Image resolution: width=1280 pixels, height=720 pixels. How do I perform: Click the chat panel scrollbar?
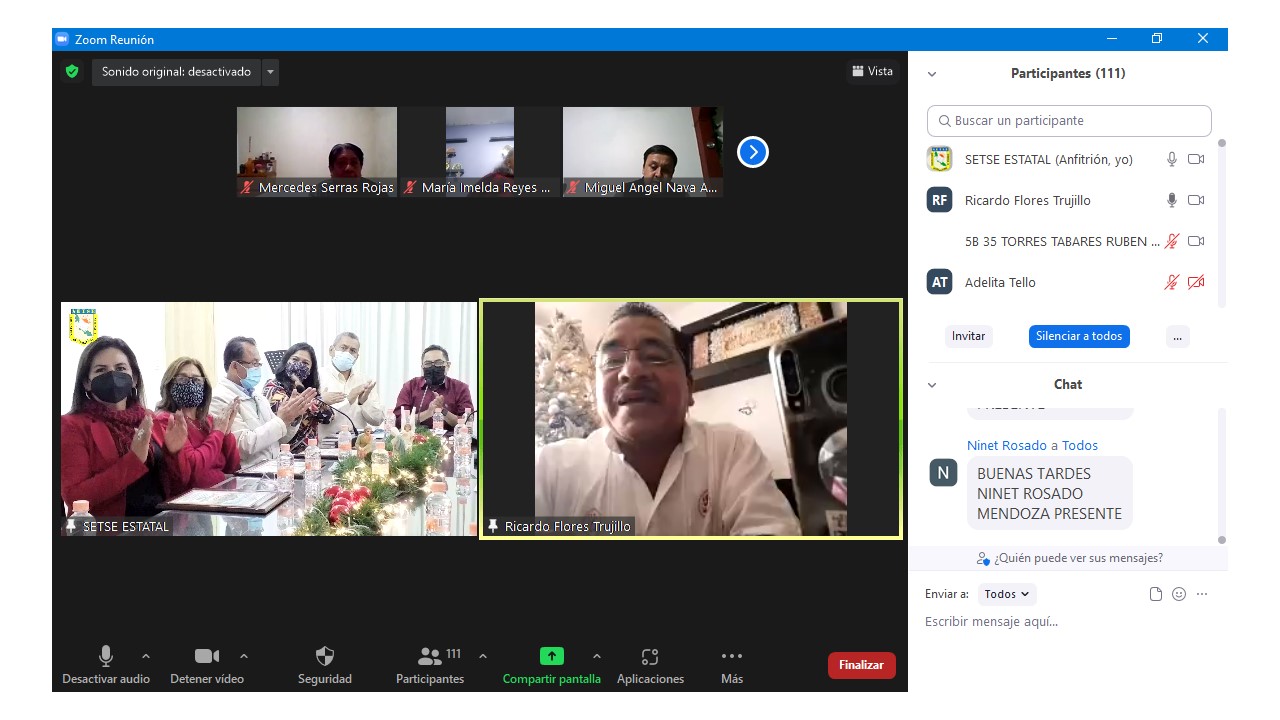[1221, 476]
